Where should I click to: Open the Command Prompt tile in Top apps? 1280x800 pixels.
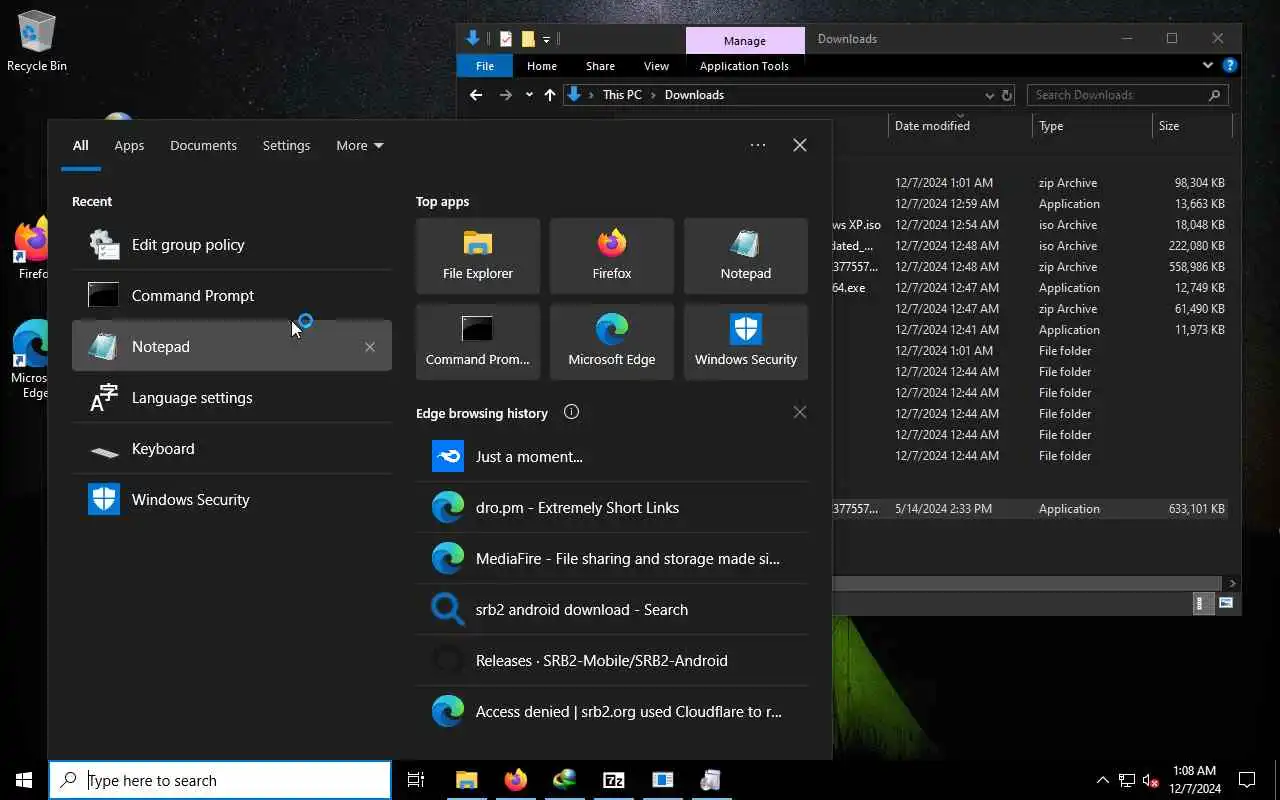pos(478,342)
